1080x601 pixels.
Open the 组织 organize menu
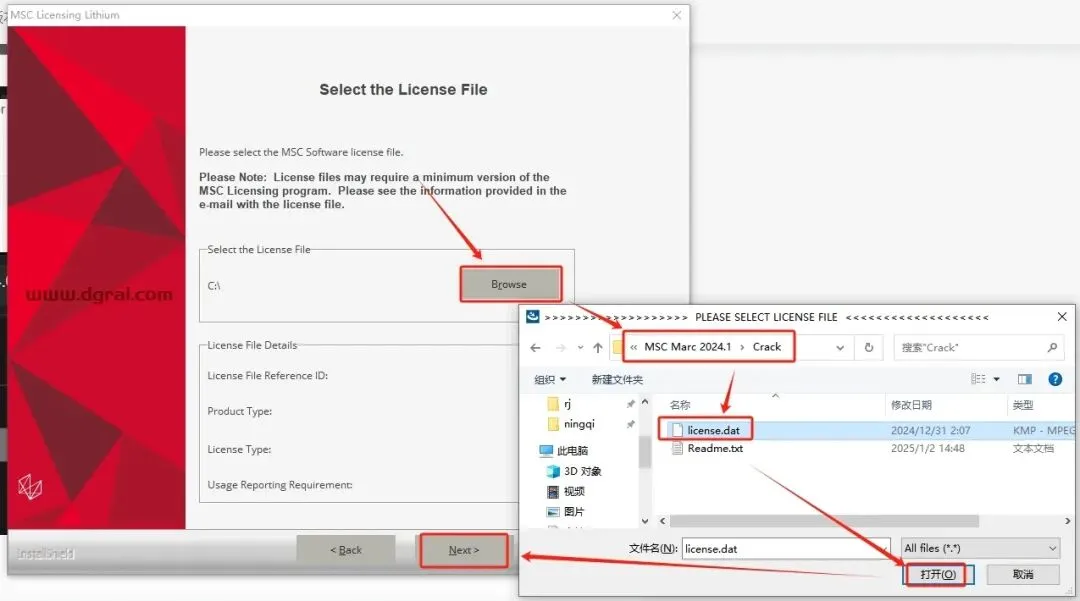pyautogui.click(x=550, y=379)
